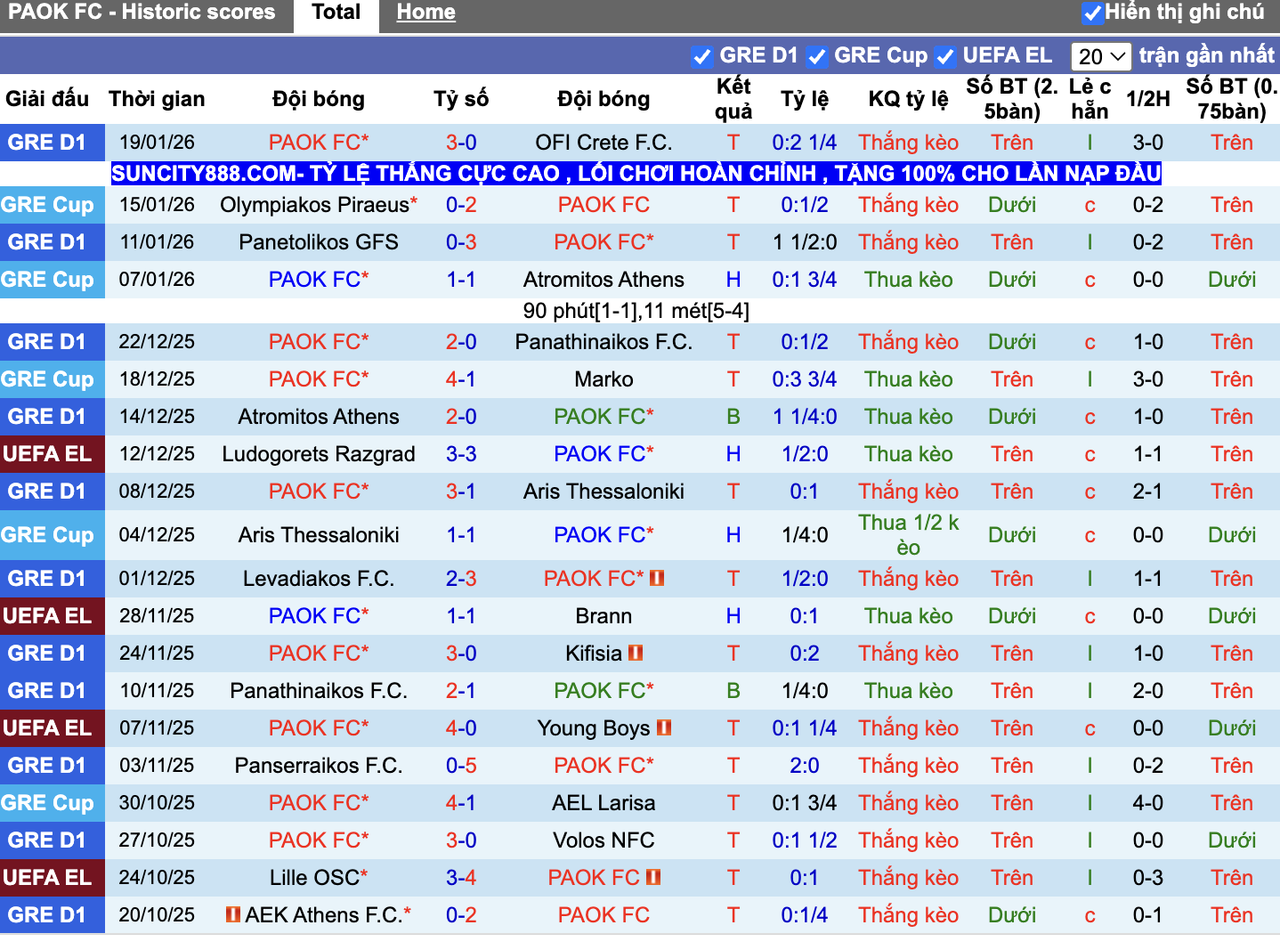Screen dimensions: 1280x935
Task: Open Olympiakos Piraeus team link
Action: [315, 205]
